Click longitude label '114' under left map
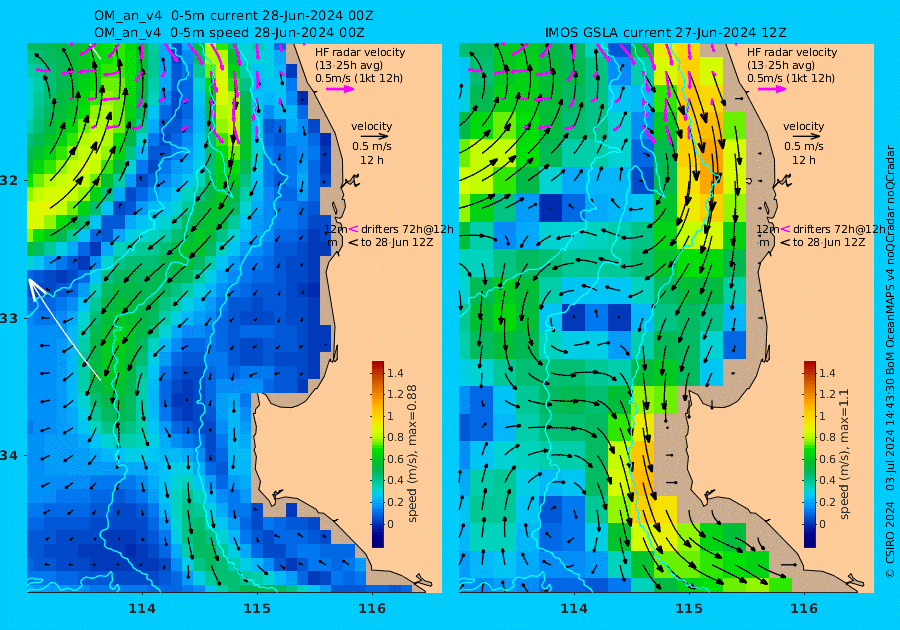The height and width of the screenshot is (630, 900). 141,609
